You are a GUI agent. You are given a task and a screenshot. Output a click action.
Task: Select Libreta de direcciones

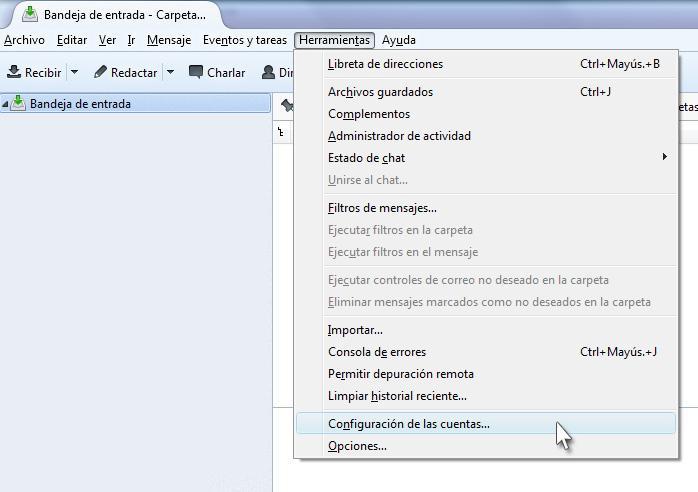tap(486, 64)
